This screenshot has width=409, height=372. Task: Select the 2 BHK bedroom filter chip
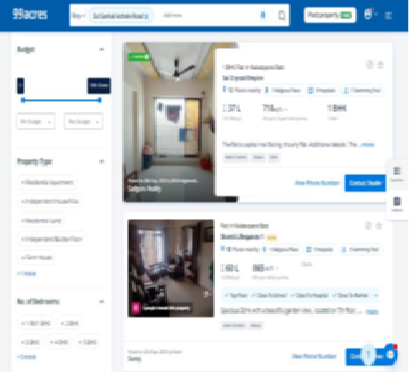coord(70,323)
